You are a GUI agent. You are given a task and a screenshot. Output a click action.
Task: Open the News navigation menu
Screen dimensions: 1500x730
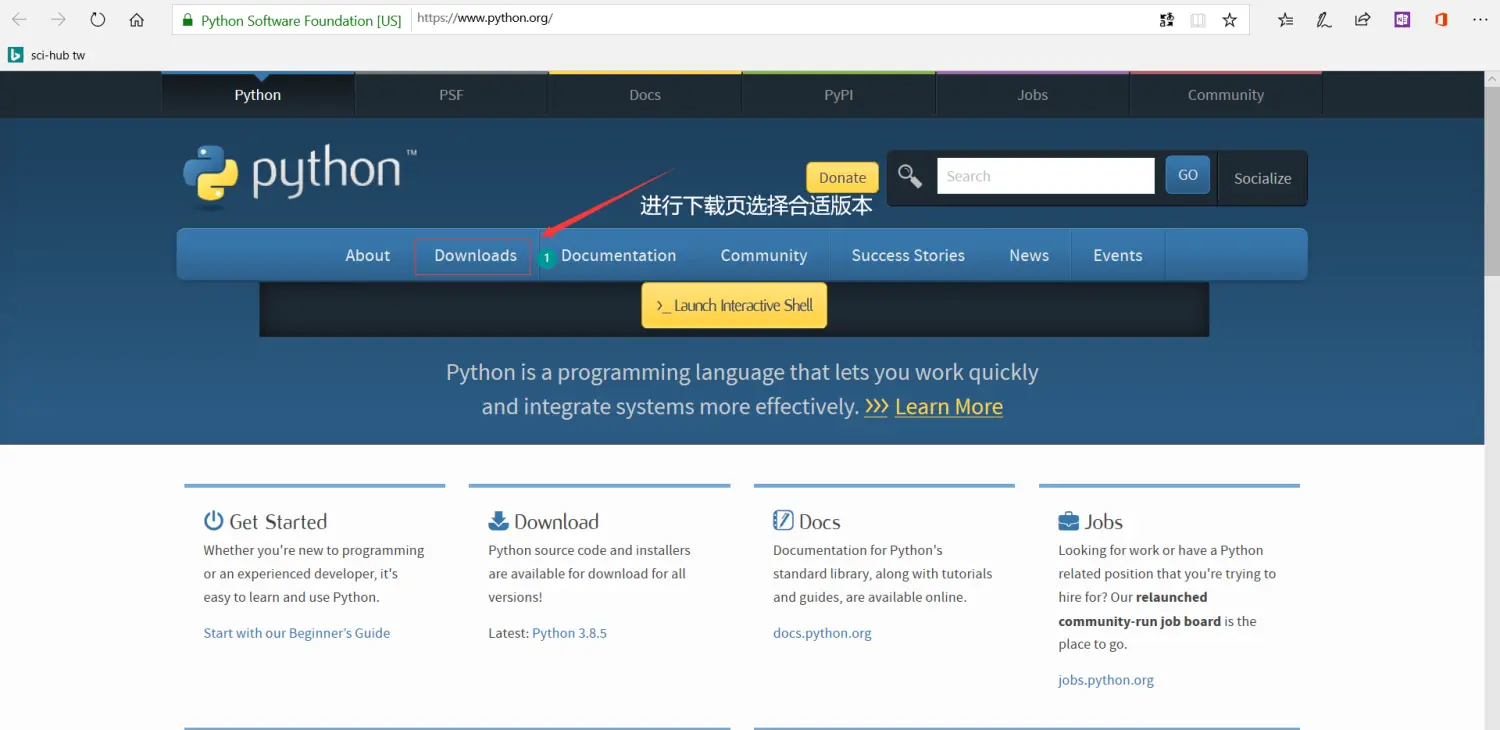click(1029, 255)
